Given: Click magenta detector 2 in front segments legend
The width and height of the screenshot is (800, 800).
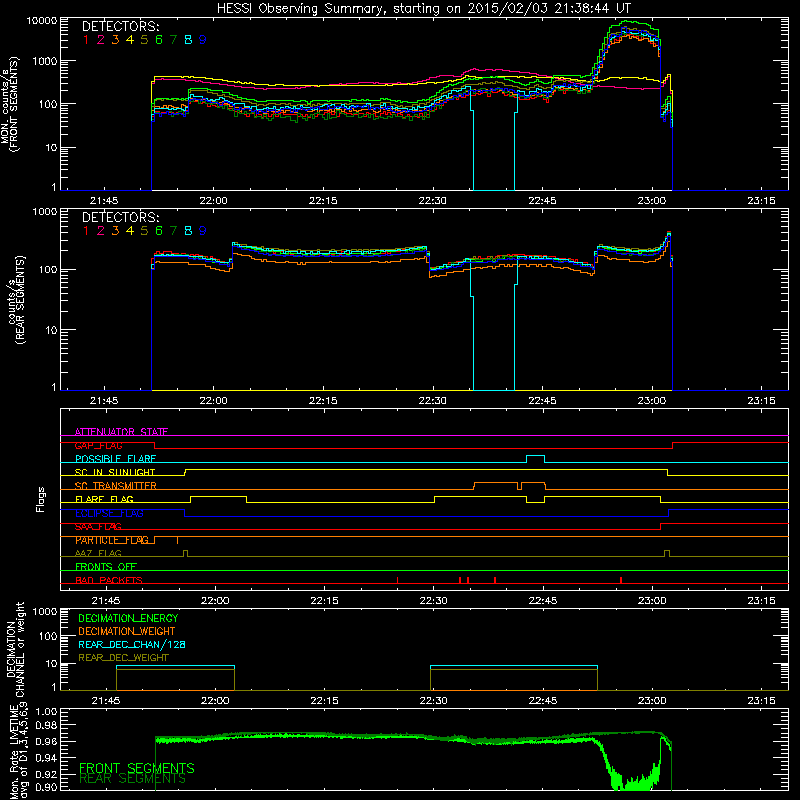Looking at the screenshot, I should [101, 40].
